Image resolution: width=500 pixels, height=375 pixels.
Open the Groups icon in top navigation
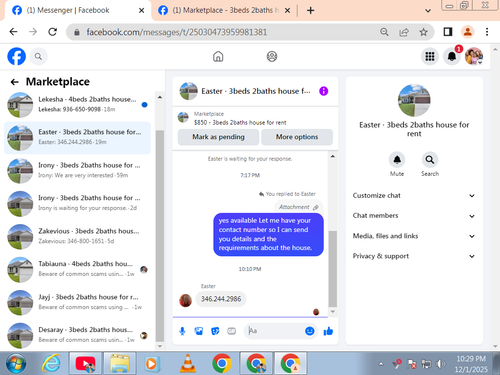click(272, 56)
